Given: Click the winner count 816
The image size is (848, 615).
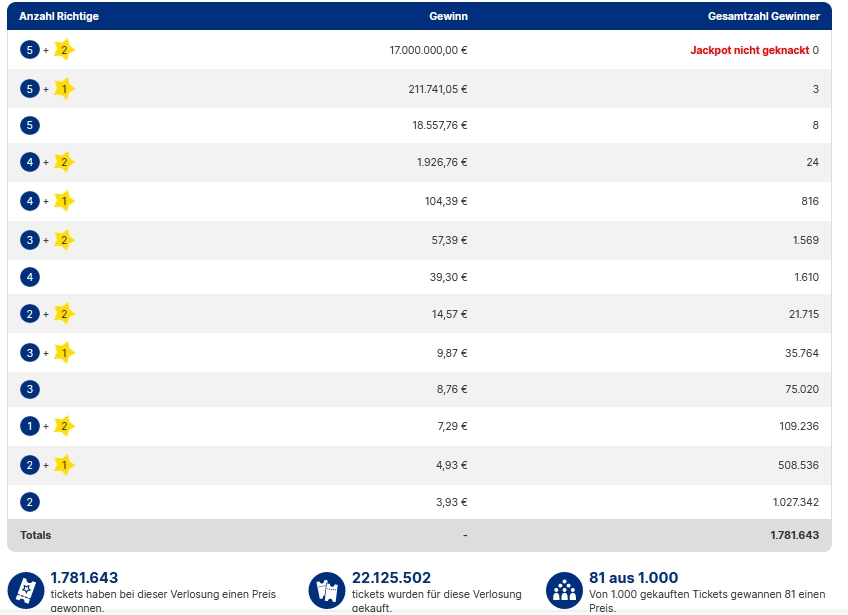Looking at the screenshot, I should click(810, 201).
